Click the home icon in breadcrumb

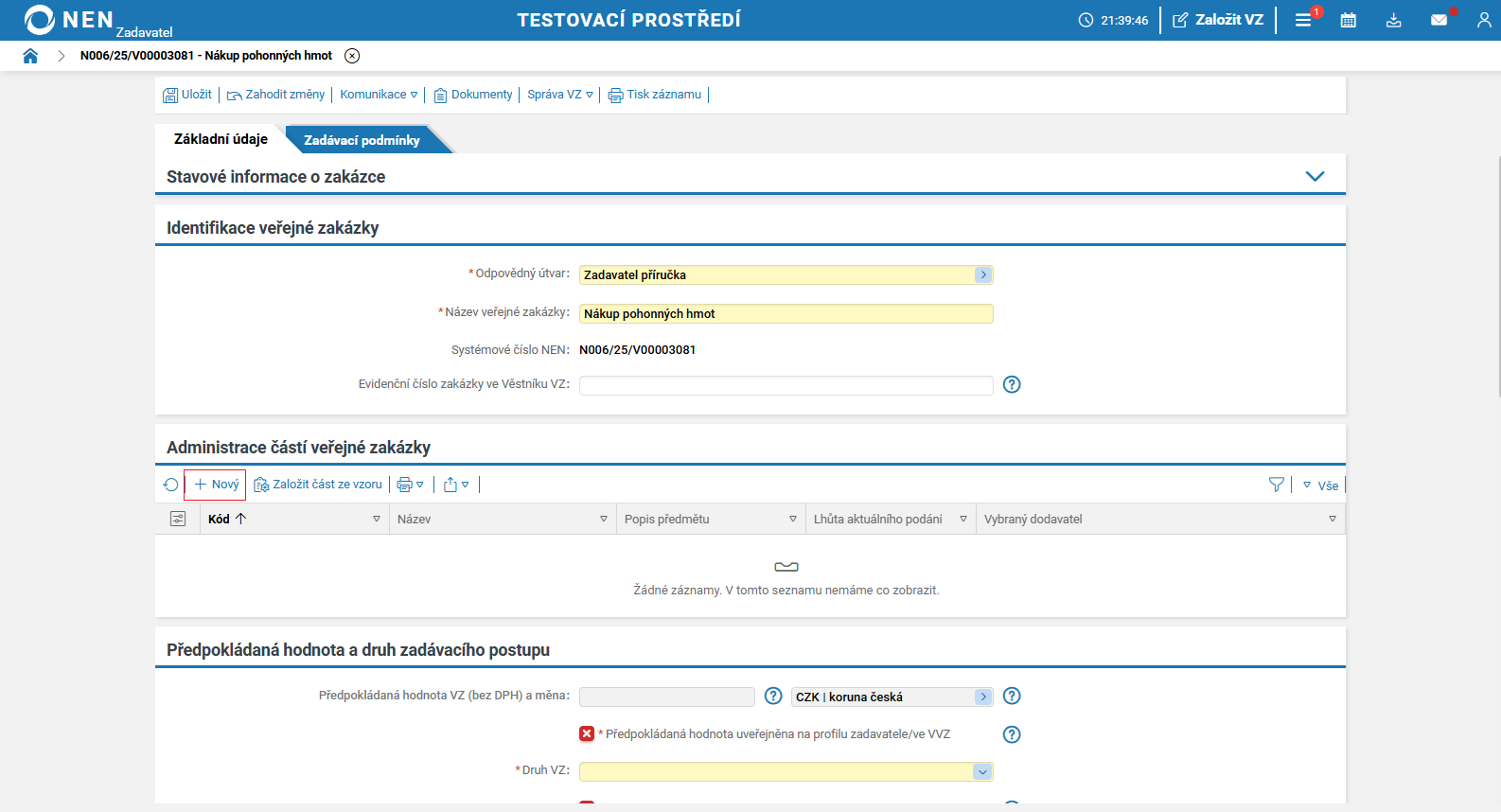30,56
